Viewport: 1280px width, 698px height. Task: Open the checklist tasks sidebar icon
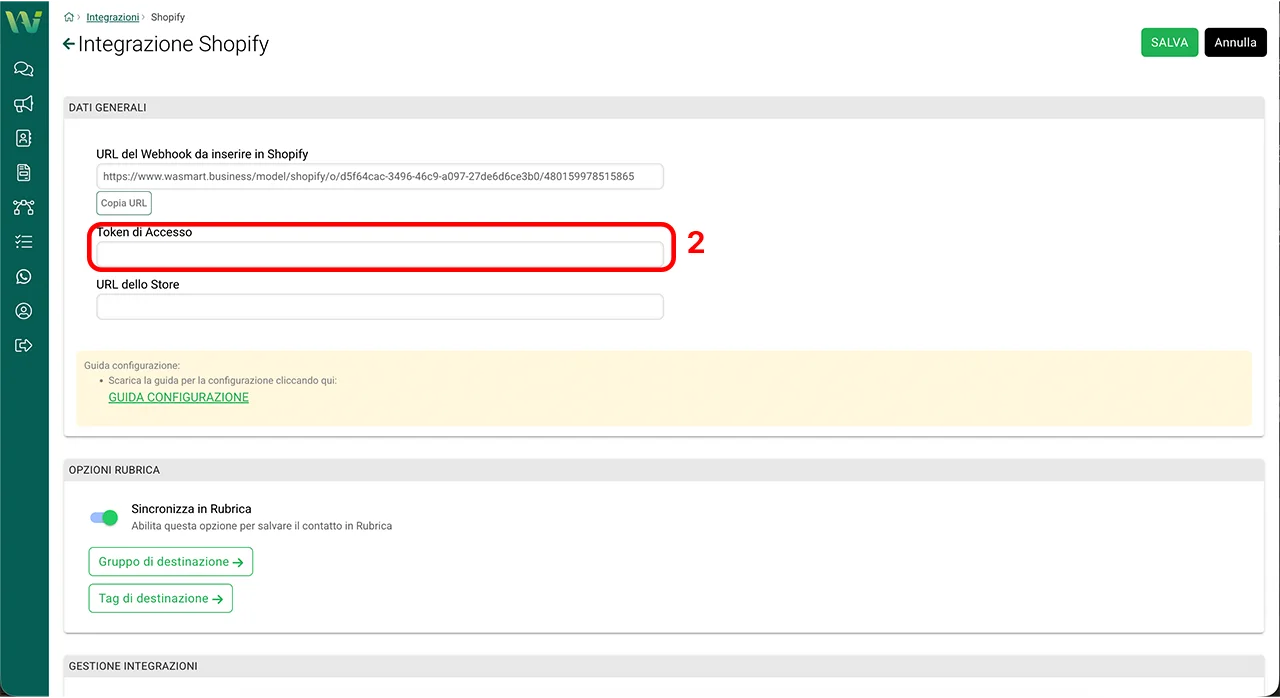[x=24, y=242]
